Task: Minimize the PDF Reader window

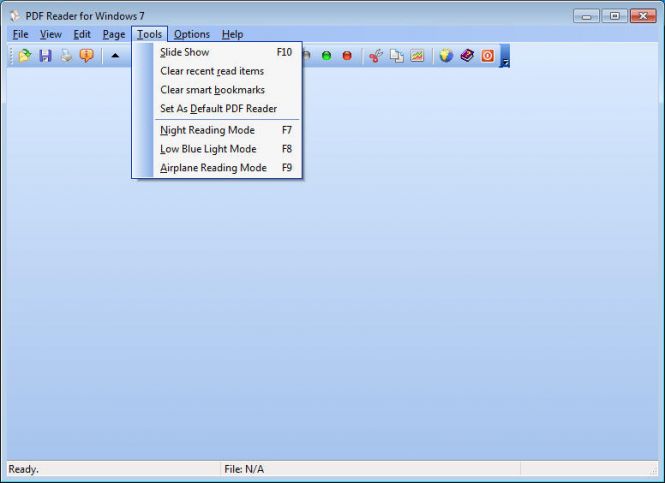Action: (x=587, y=16)
